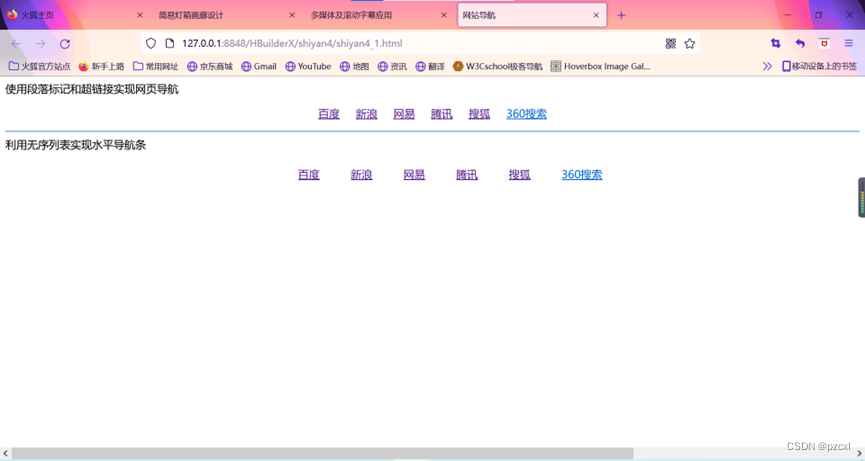865x461 pixels.
Task: Click the page info document icon
Action: (170, 44)
